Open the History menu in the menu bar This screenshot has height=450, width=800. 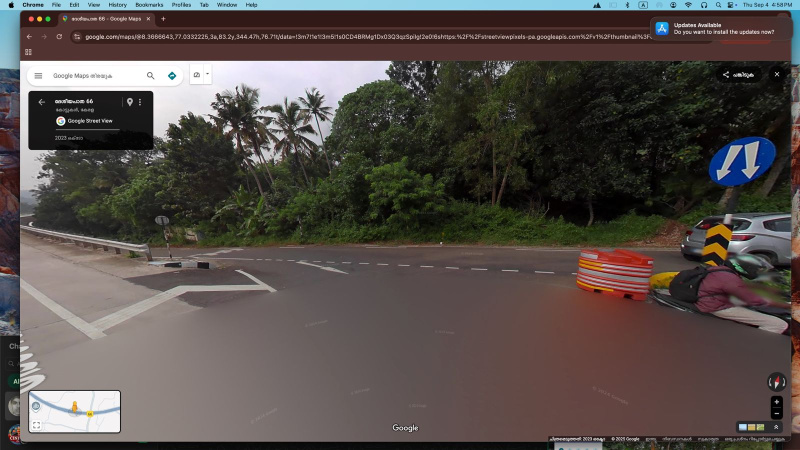[118, 5]
